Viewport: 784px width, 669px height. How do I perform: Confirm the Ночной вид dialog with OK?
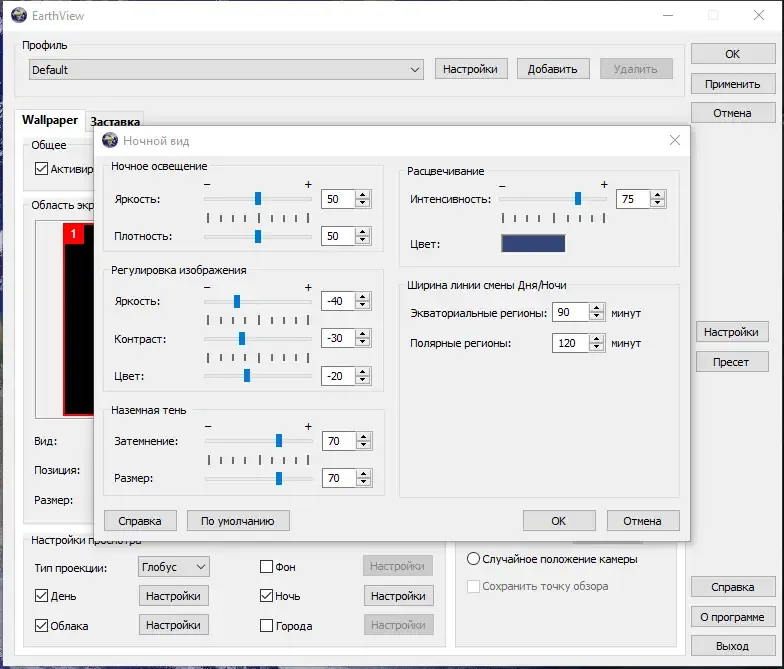(559, 520)
